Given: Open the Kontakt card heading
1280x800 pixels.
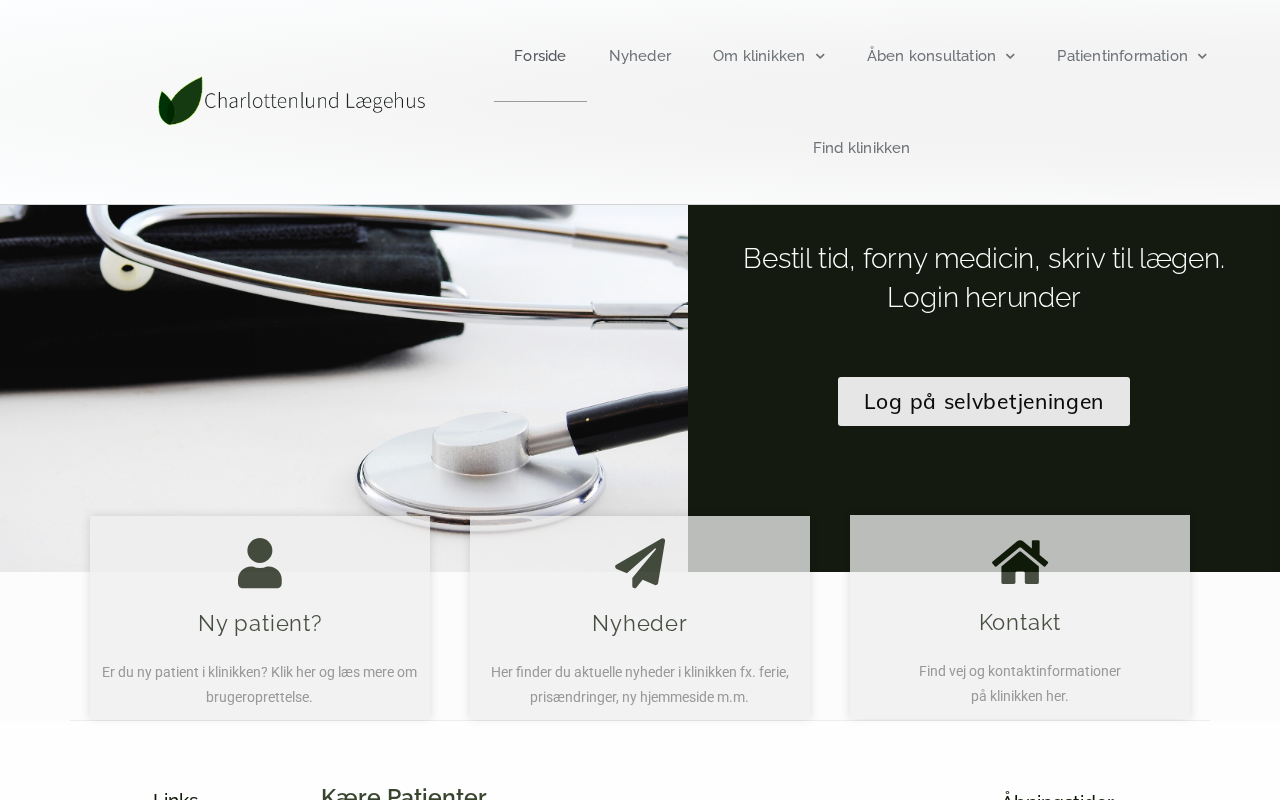Looking at the screenshot, I should (x=1020, y=622).
